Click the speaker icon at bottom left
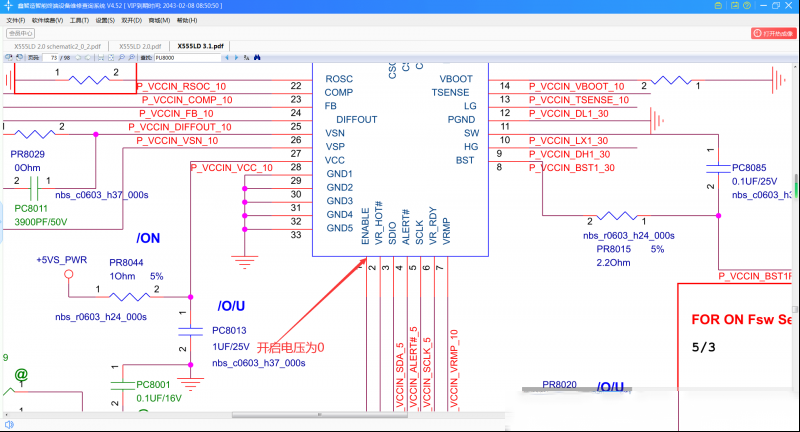 9,424
